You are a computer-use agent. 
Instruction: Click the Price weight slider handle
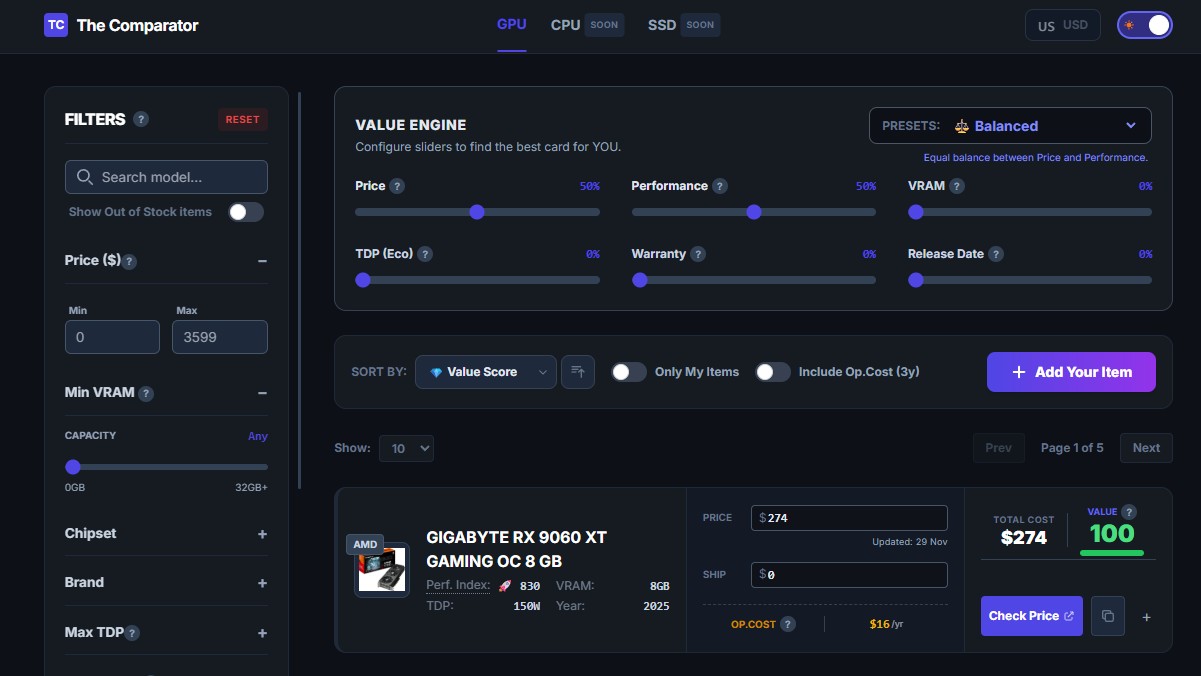477,212
